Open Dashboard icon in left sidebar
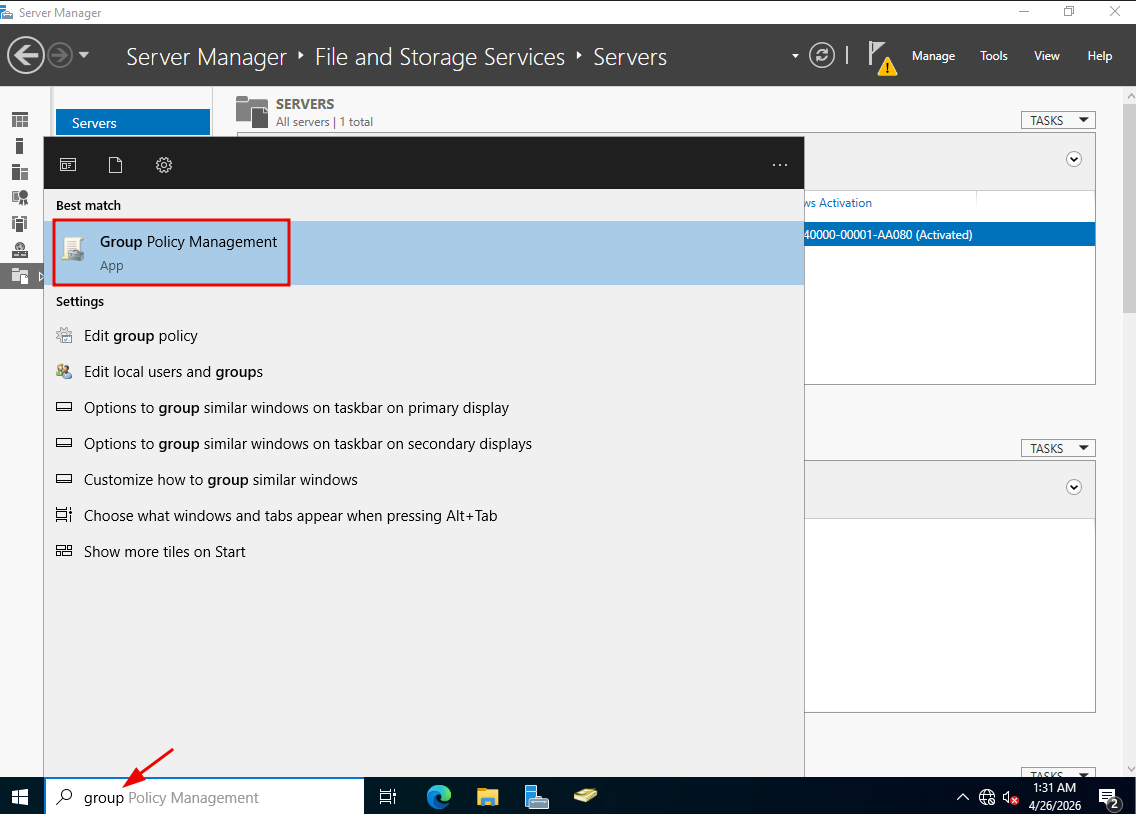 coord(20,119)
